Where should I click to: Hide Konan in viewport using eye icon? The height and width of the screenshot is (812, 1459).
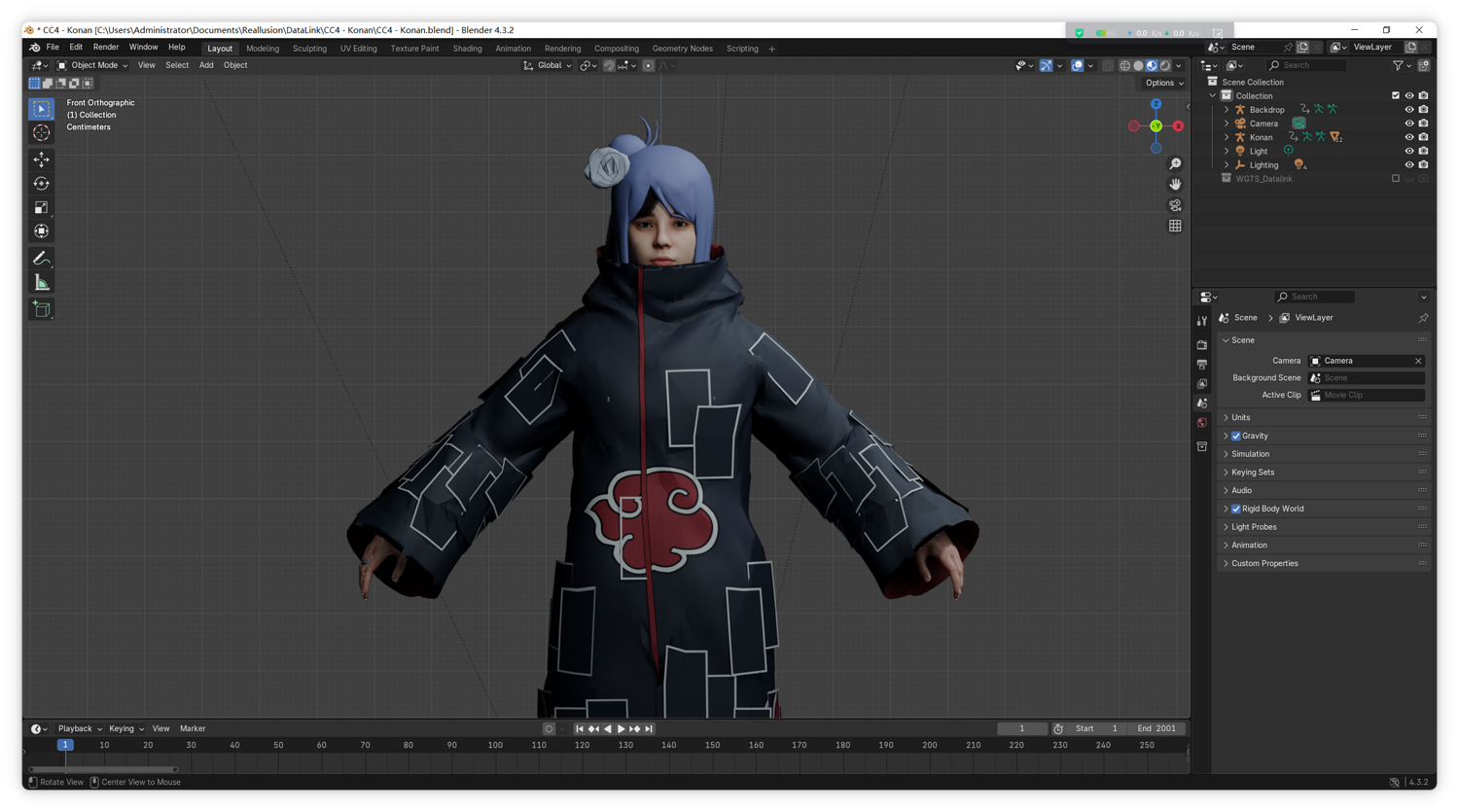pyautogui.click(x=1408, y=137)
